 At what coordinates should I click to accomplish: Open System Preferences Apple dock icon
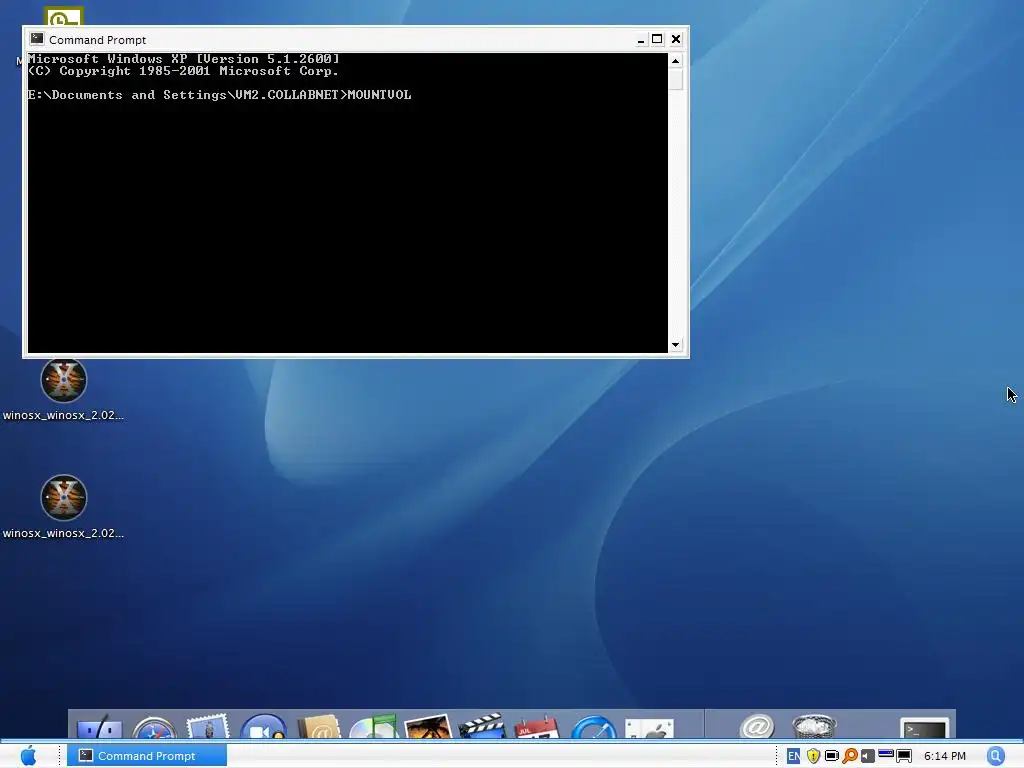click(x=648, y=729)
